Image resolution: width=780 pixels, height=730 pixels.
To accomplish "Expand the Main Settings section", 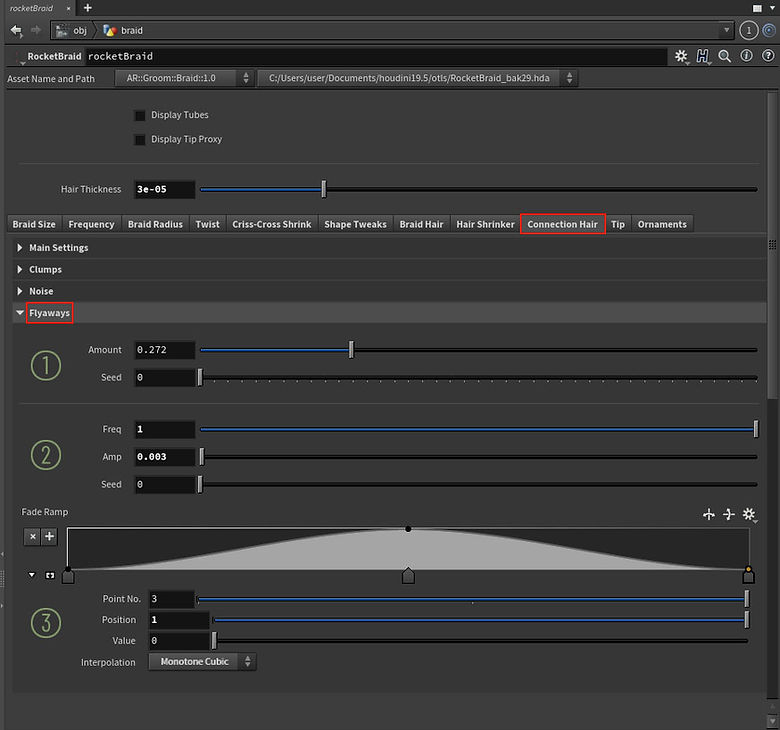I will click(x=20, y=248).
